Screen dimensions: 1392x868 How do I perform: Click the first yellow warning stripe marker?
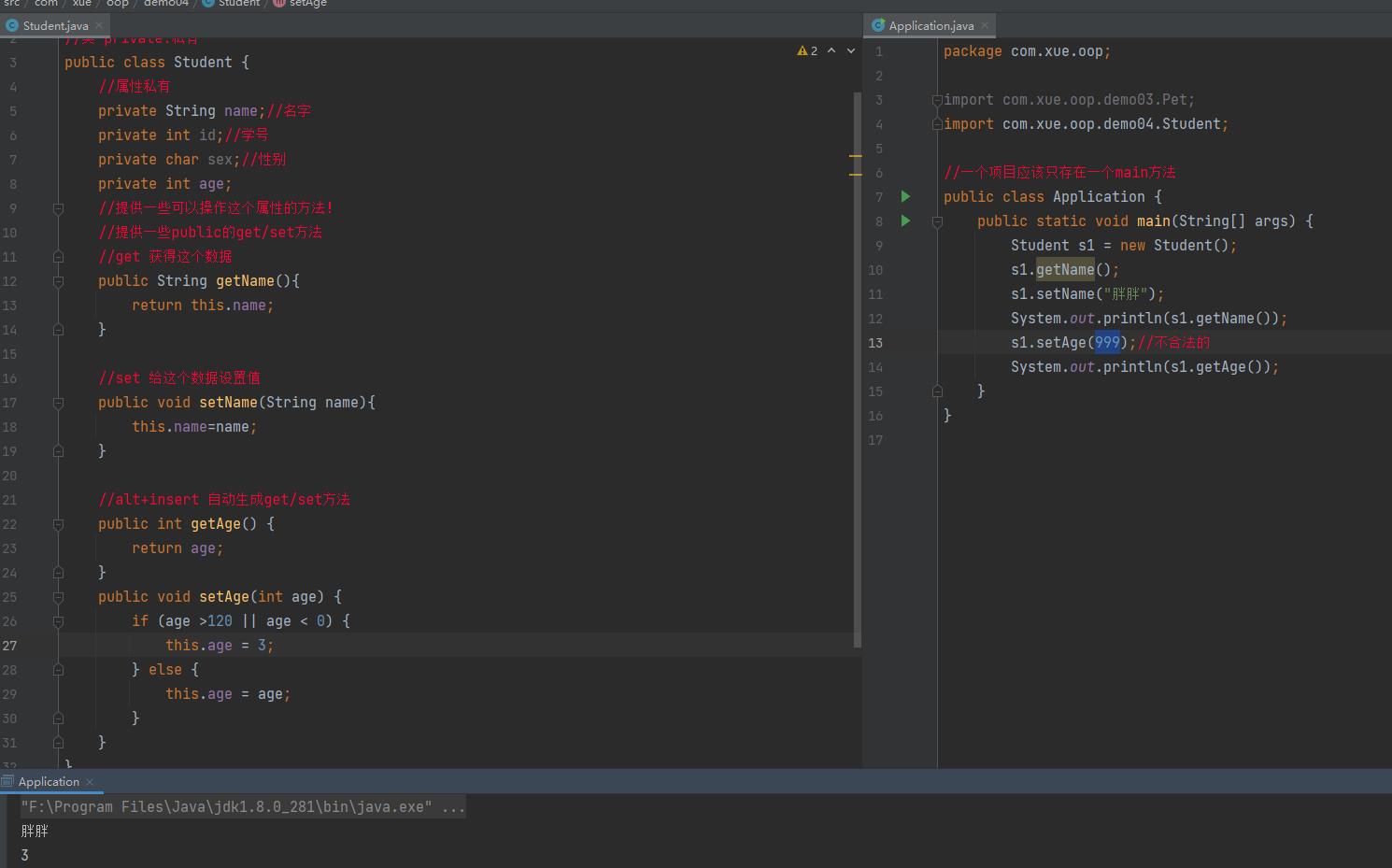(x=855, y=156)
